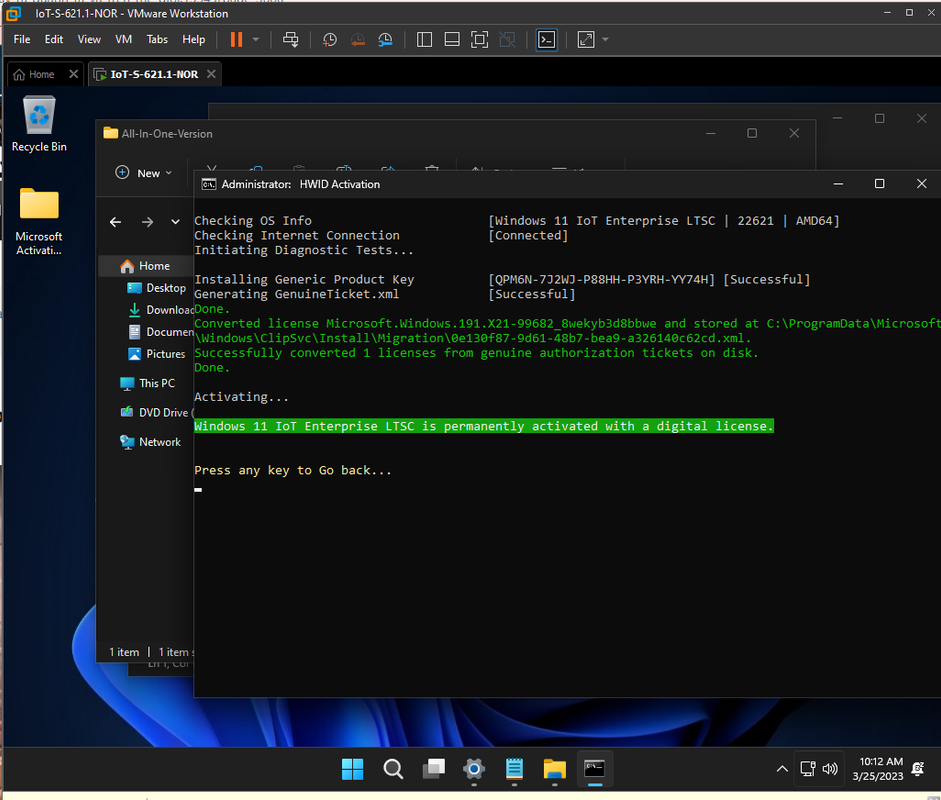Revert the VM to its previous snapshot

click(358, 39)
